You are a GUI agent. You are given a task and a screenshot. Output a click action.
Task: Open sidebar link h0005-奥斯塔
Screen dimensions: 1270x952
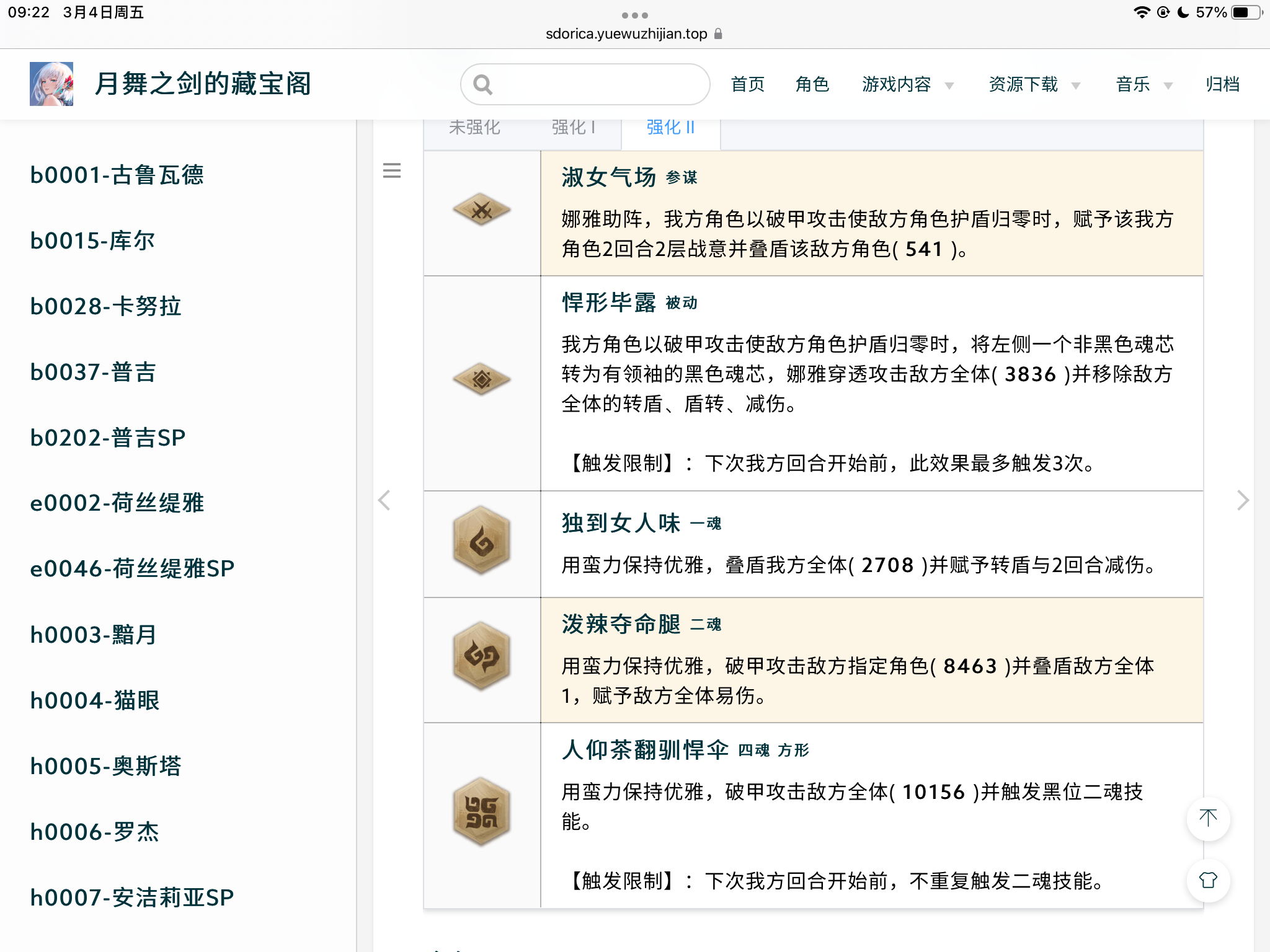pos(105,766)
